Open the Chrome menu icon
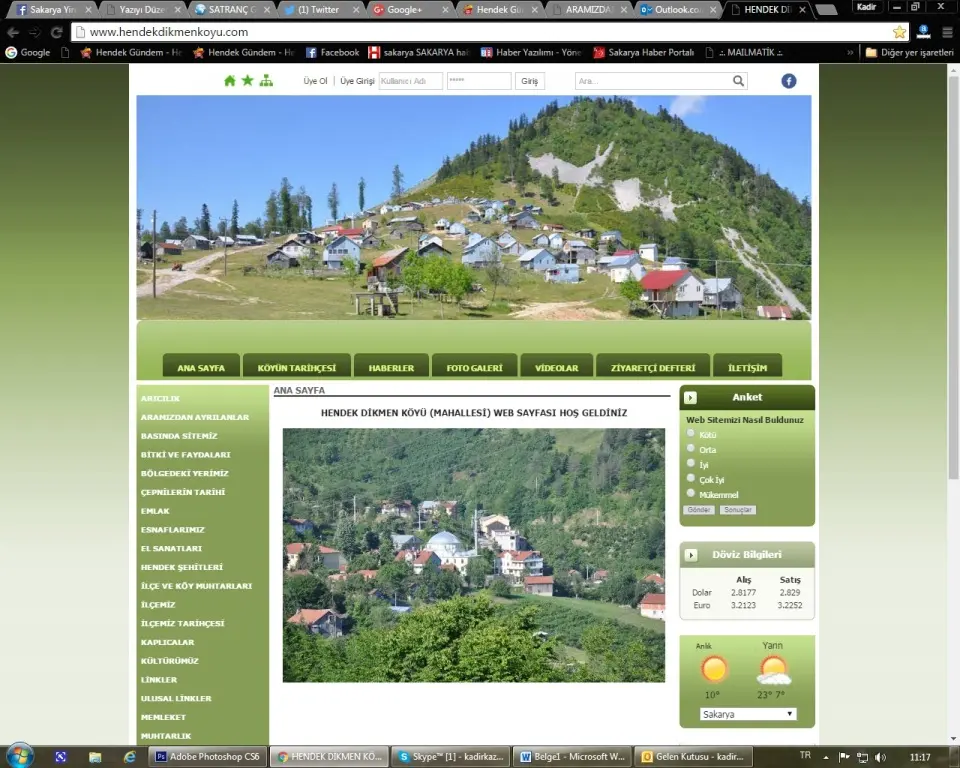The image size is (960, 768). (x=947, y=32)
